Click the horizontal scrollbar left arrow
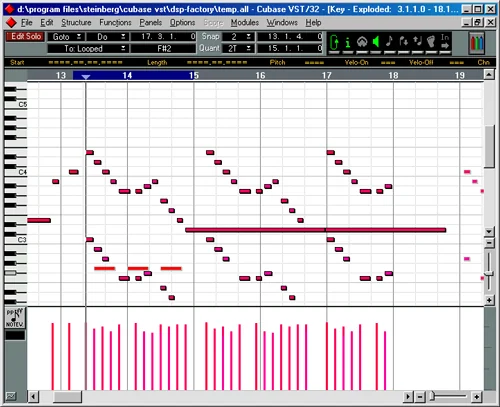Image resolution: width=500 pixels, height=407 pixels. pyautogui.click(x=33, y=397)
